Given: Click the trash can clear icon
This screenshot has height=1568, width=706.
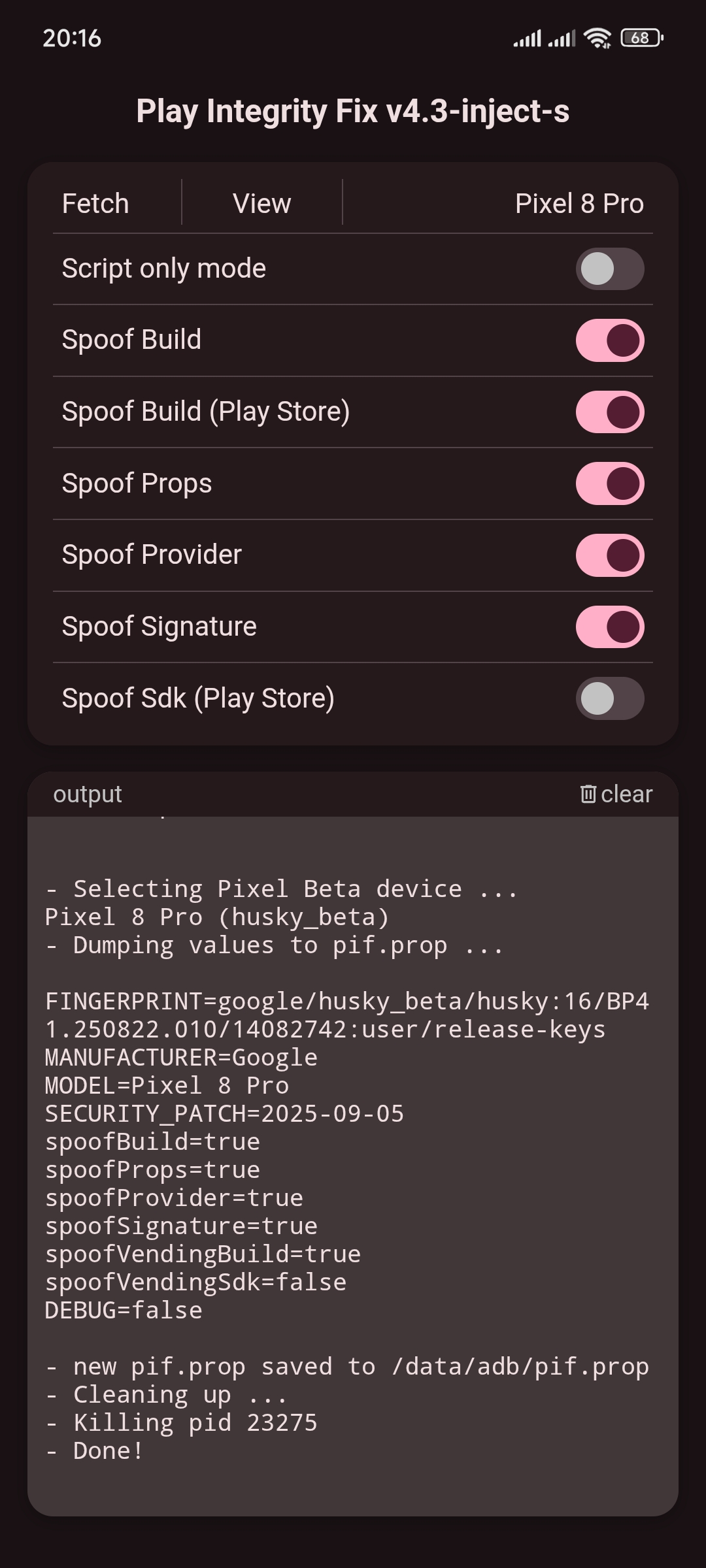Looking at the screenshot, I should pos(588,794).
